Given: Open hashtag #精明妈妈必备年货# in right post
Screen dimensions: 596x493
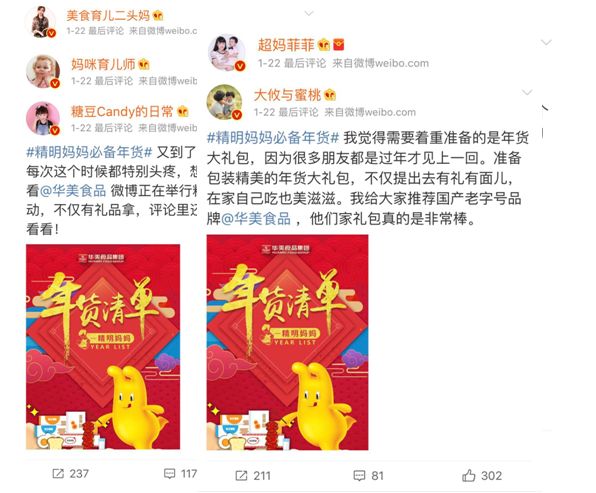Looking at the screenshot, I should (x=273, y=138).
